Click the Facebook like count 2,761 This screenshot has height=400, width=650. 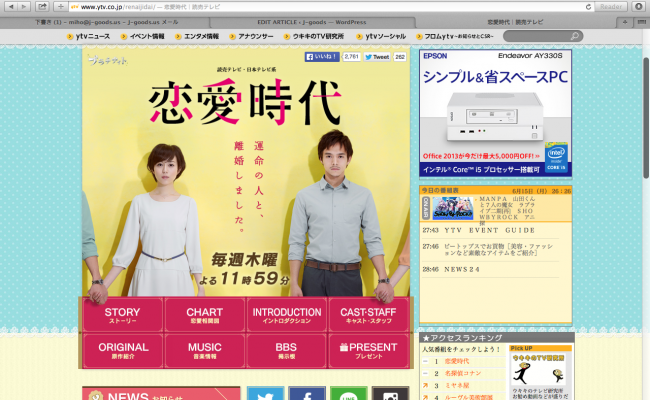pyautogui.click(x=351, y=57)
